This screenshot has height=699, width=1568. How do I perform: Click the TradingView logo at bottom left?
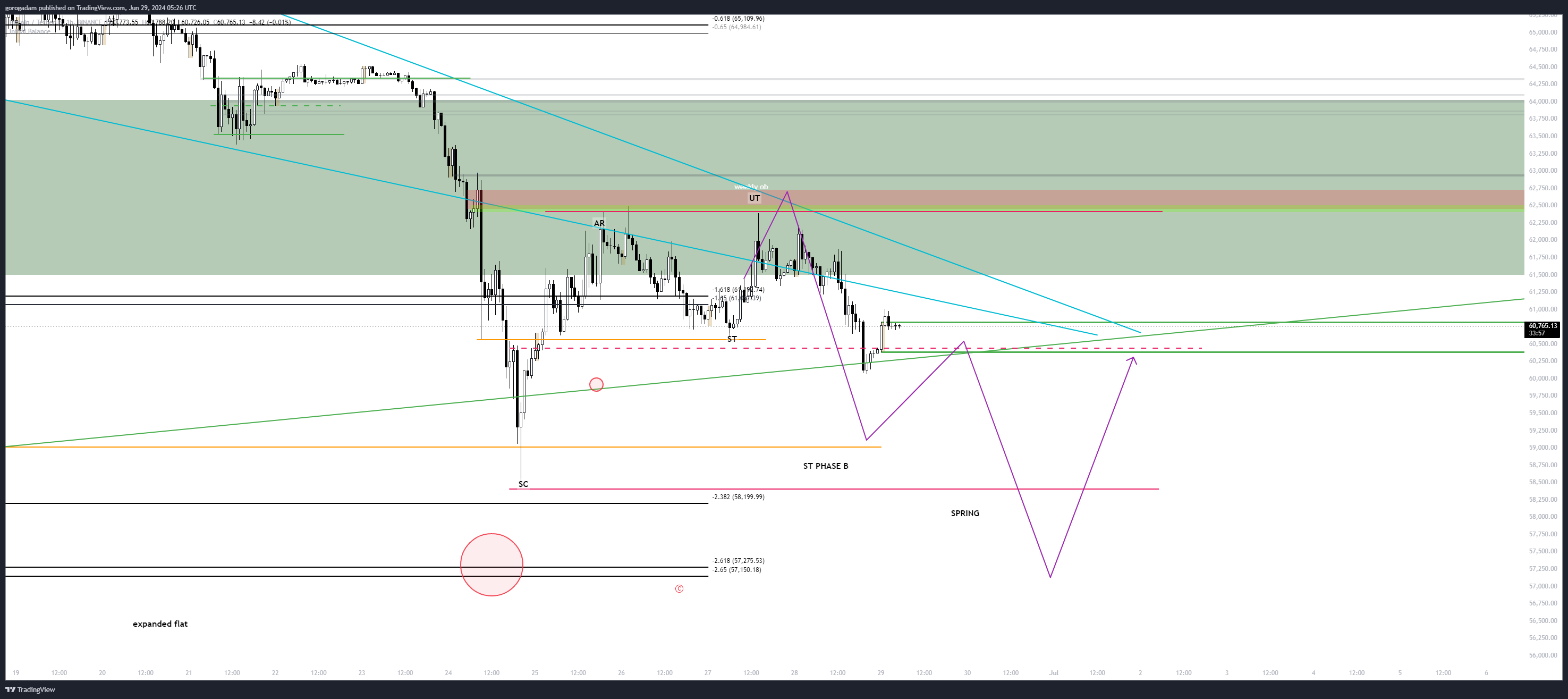(x=30, y=689)
